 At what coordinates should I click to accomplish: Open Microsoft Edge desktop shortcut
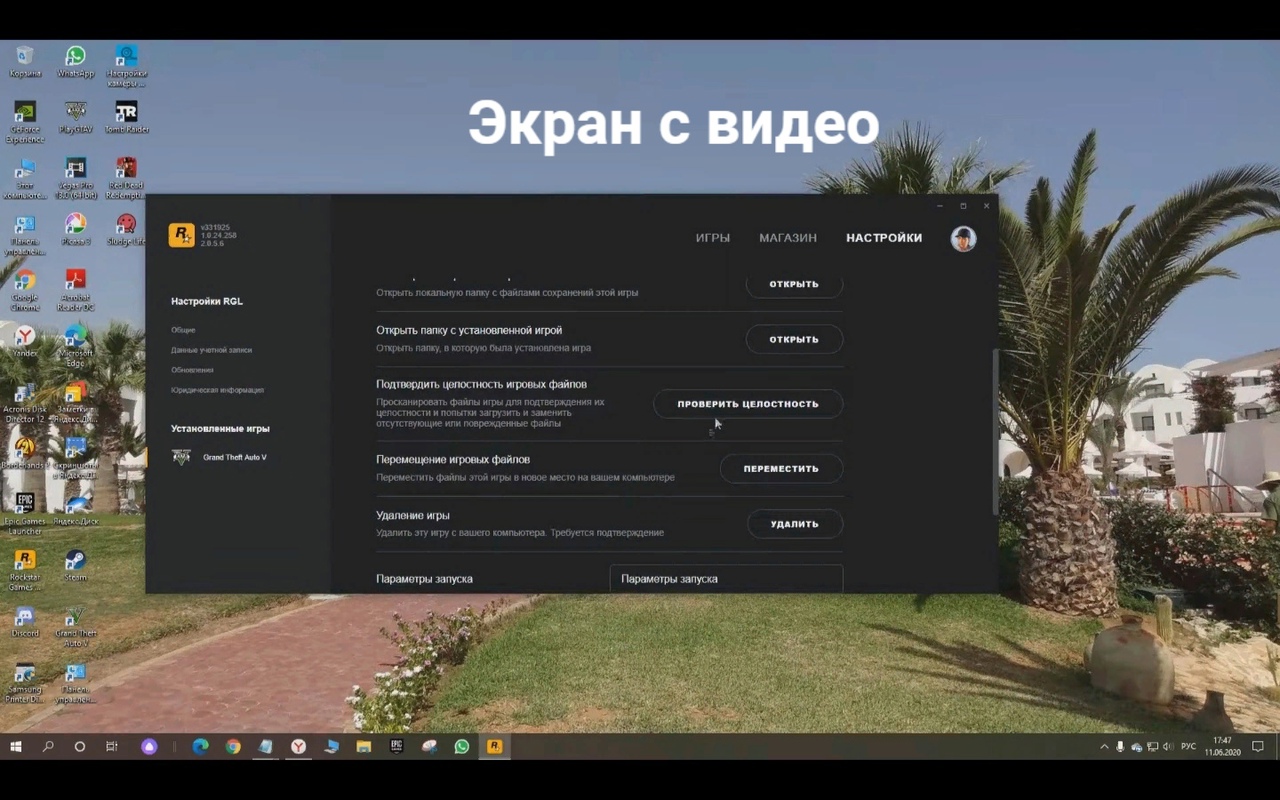pos(75,346)
